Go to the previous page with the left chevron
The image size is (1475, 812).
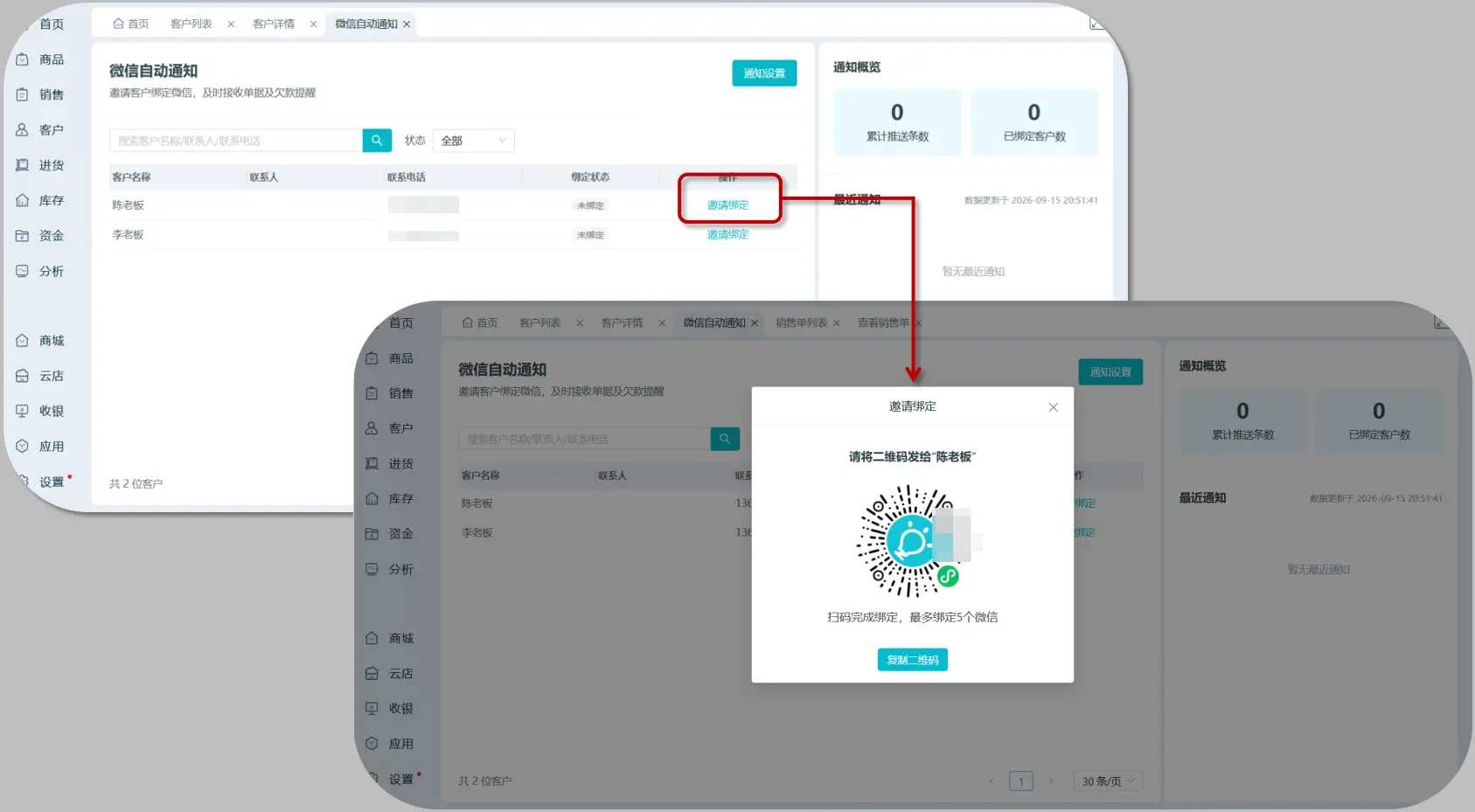click(x=991, y=781)
